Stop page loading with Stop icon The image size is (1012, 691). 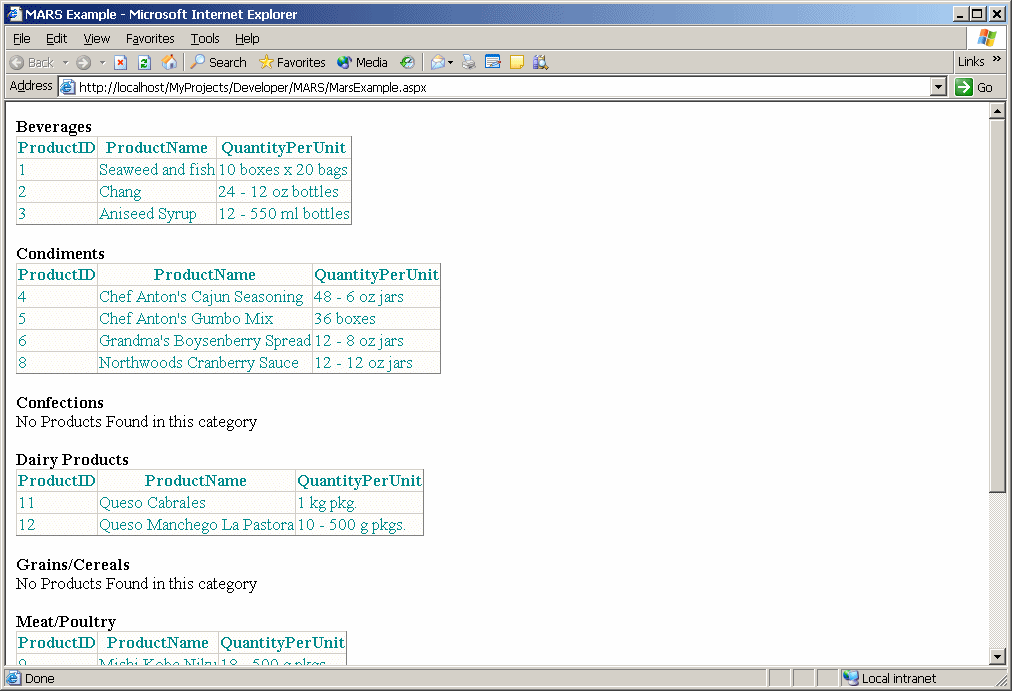121,63
